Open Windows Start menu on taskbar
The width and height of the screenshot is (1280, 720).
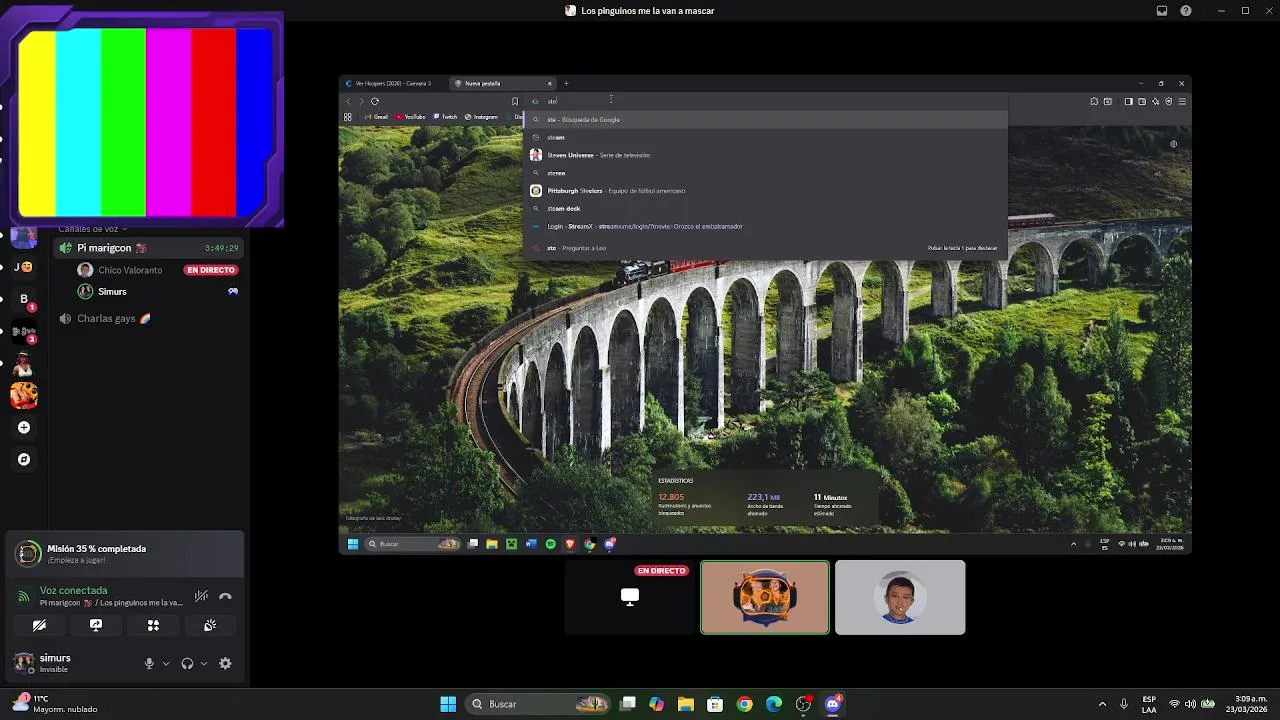[448, 704]
